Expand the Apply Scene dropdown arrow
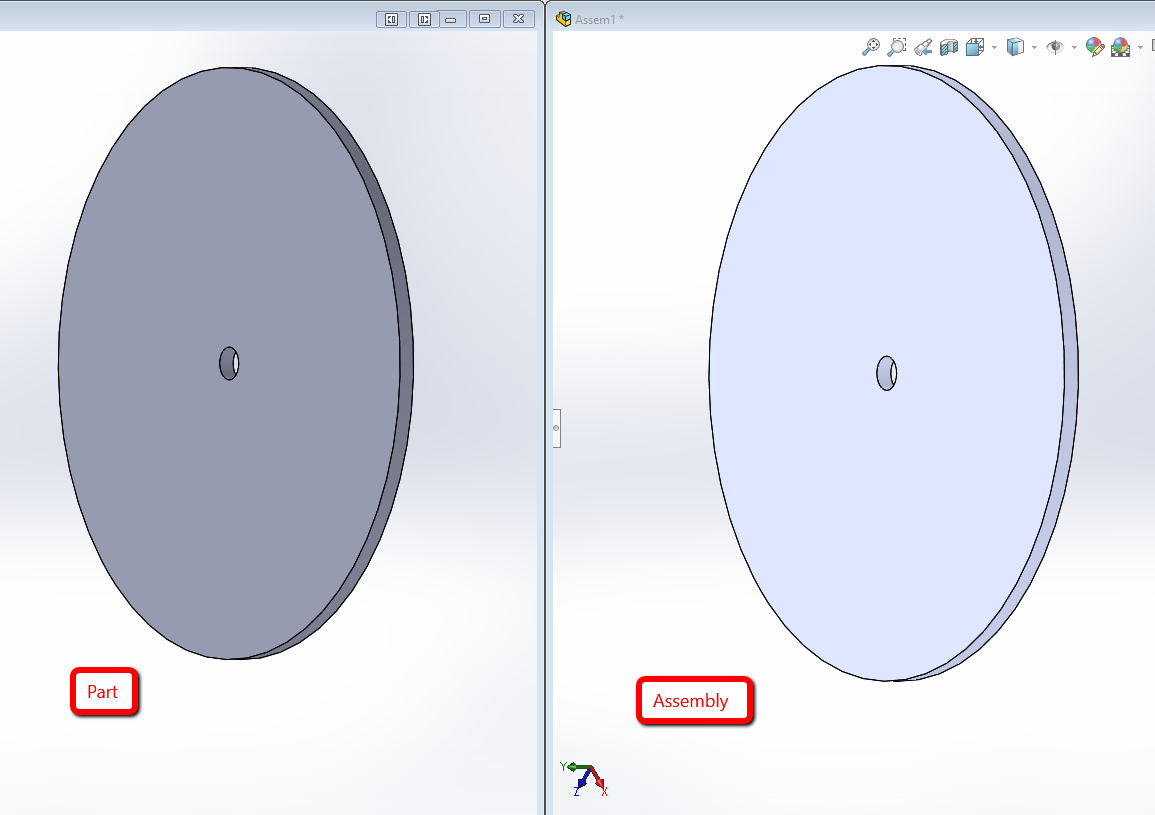 [1140, 48]
